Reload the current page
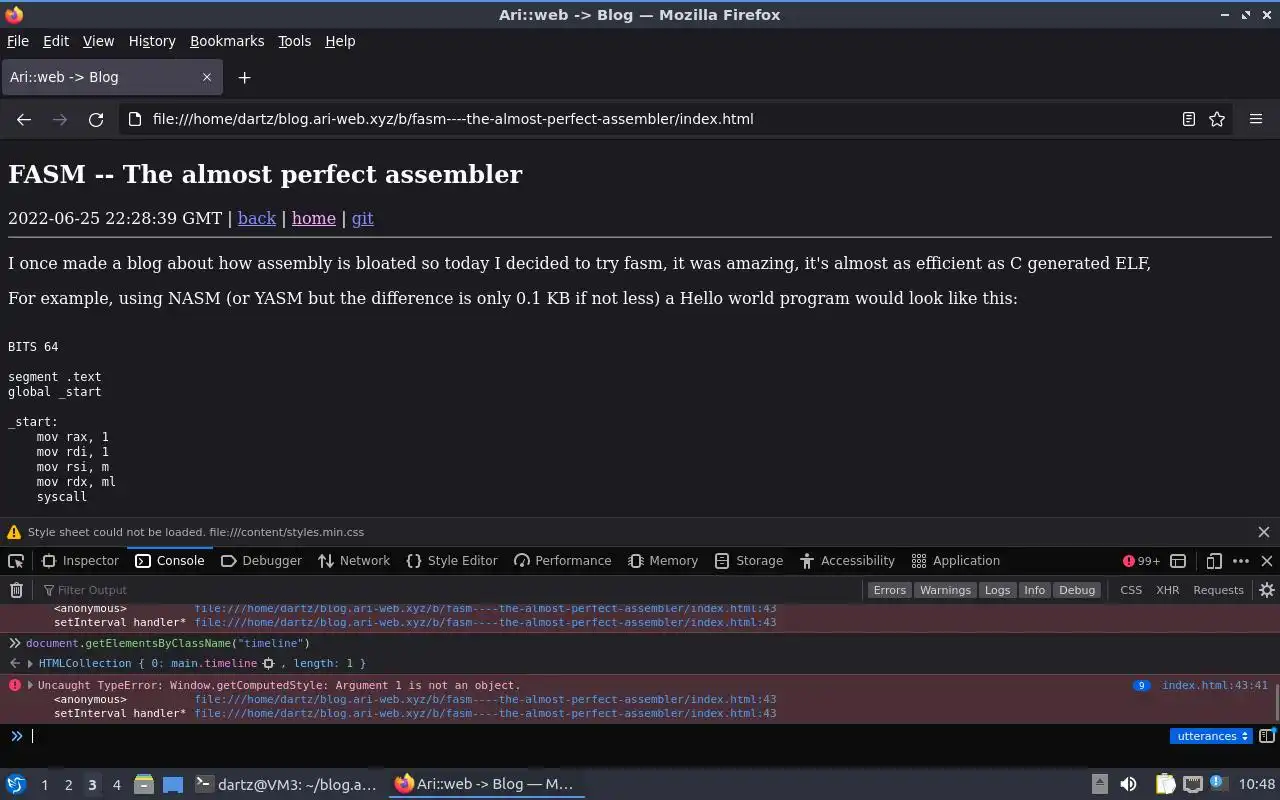 (x=96, y=119)
